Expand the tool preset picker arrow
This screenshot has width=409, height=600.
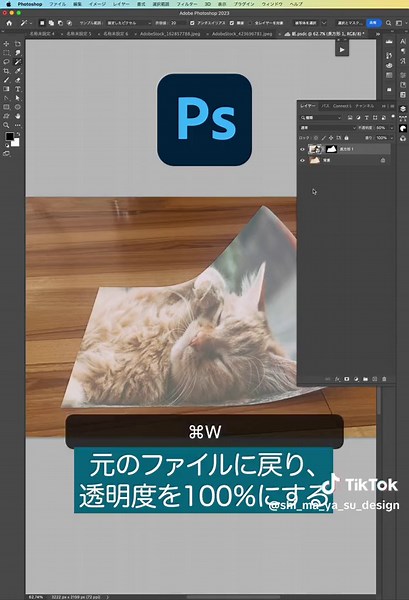tap(31, 23)
